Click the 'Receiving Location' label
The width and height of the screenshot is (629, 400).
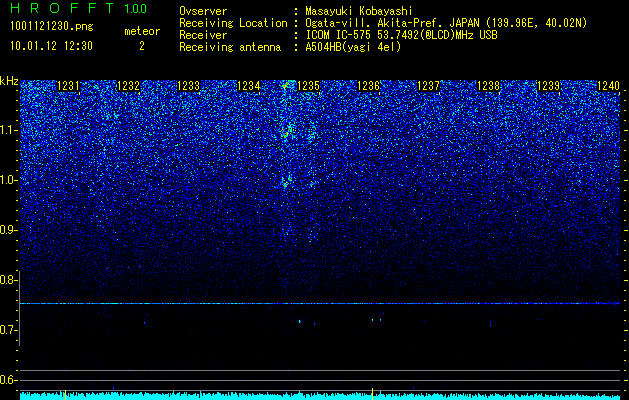click(x=233, y=23)
